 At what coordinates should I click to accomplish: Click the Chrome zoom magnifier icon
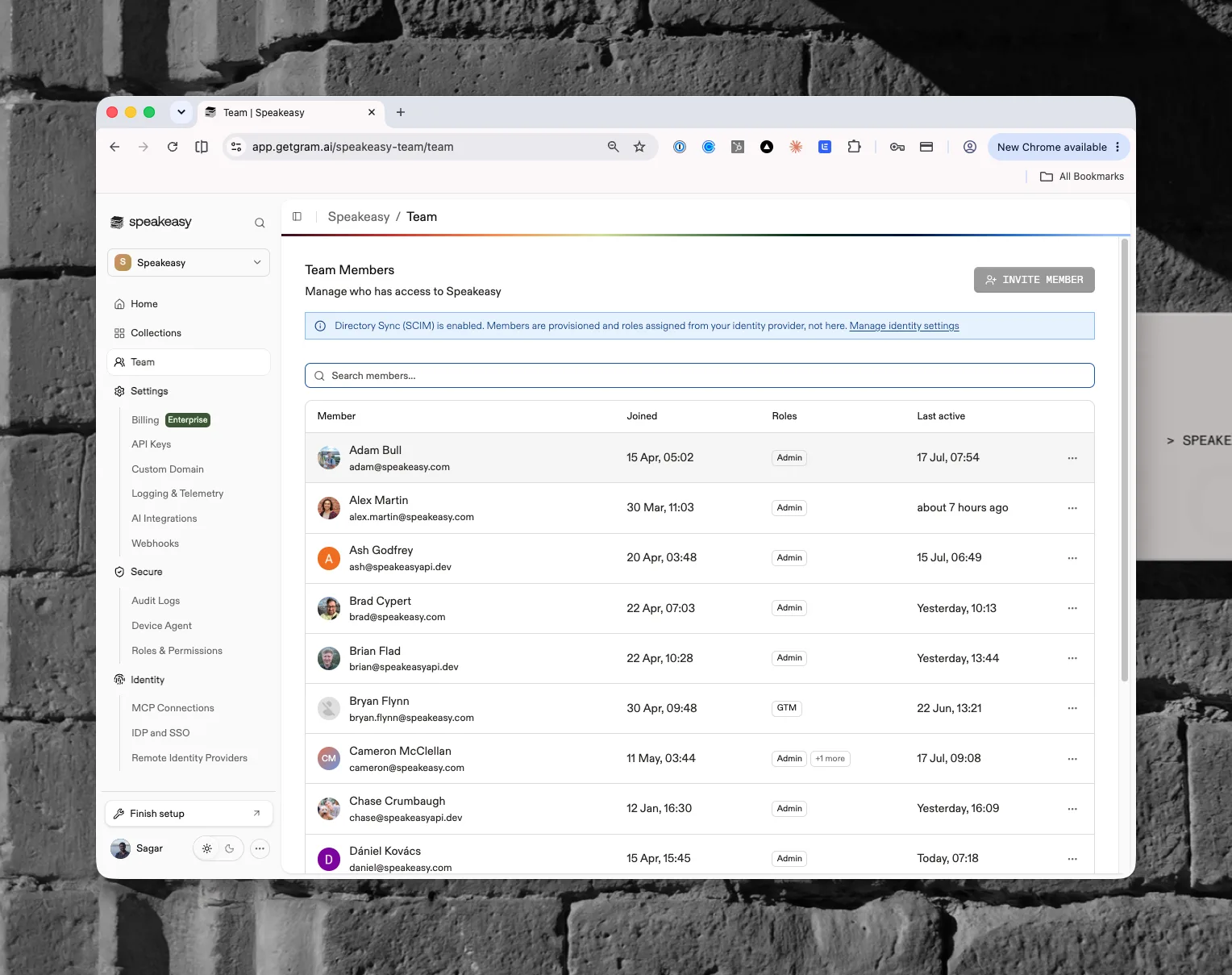tap(614, 147)
